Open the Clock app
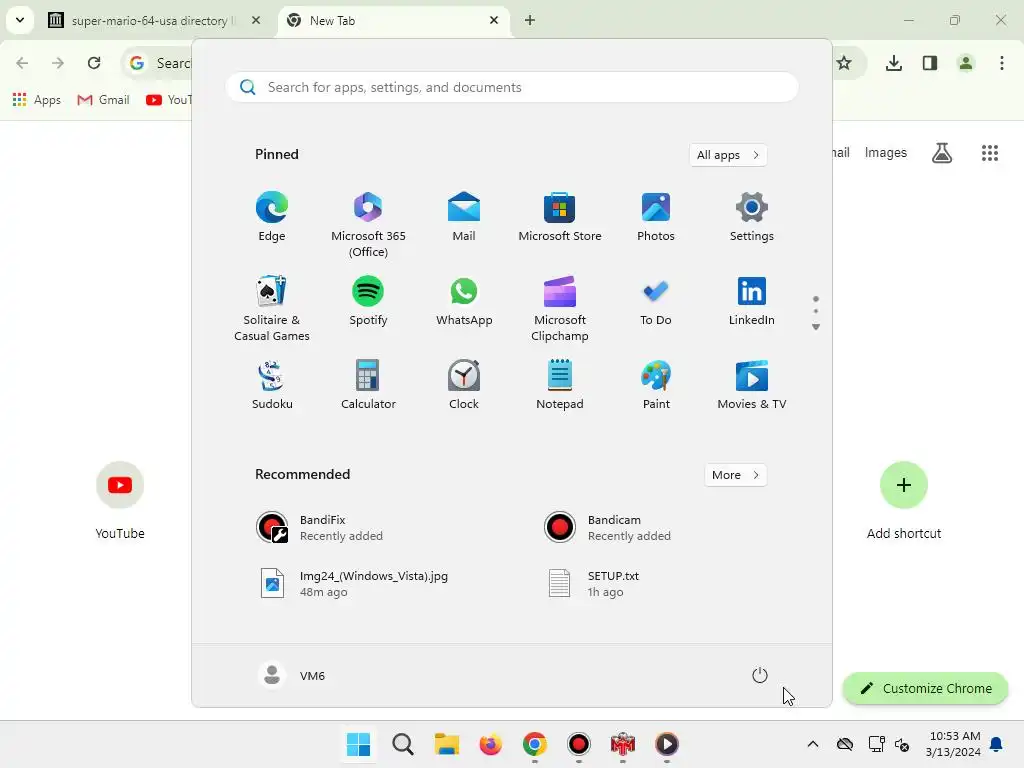The height and width of the screenshot is (768, 1024). point(464,385)
